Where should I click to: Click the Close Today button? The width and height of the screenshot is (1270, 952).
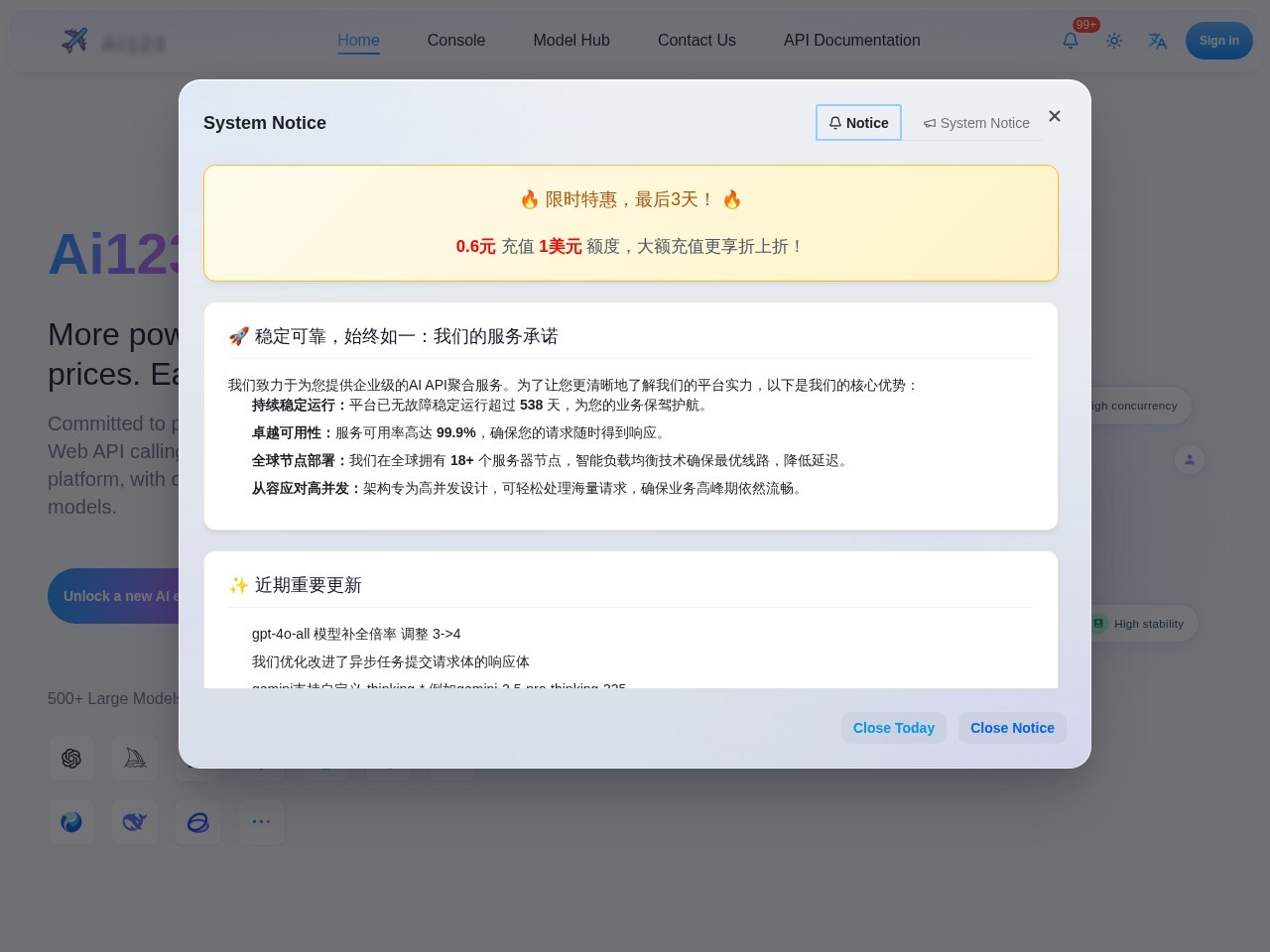click(x=894, y=728)
